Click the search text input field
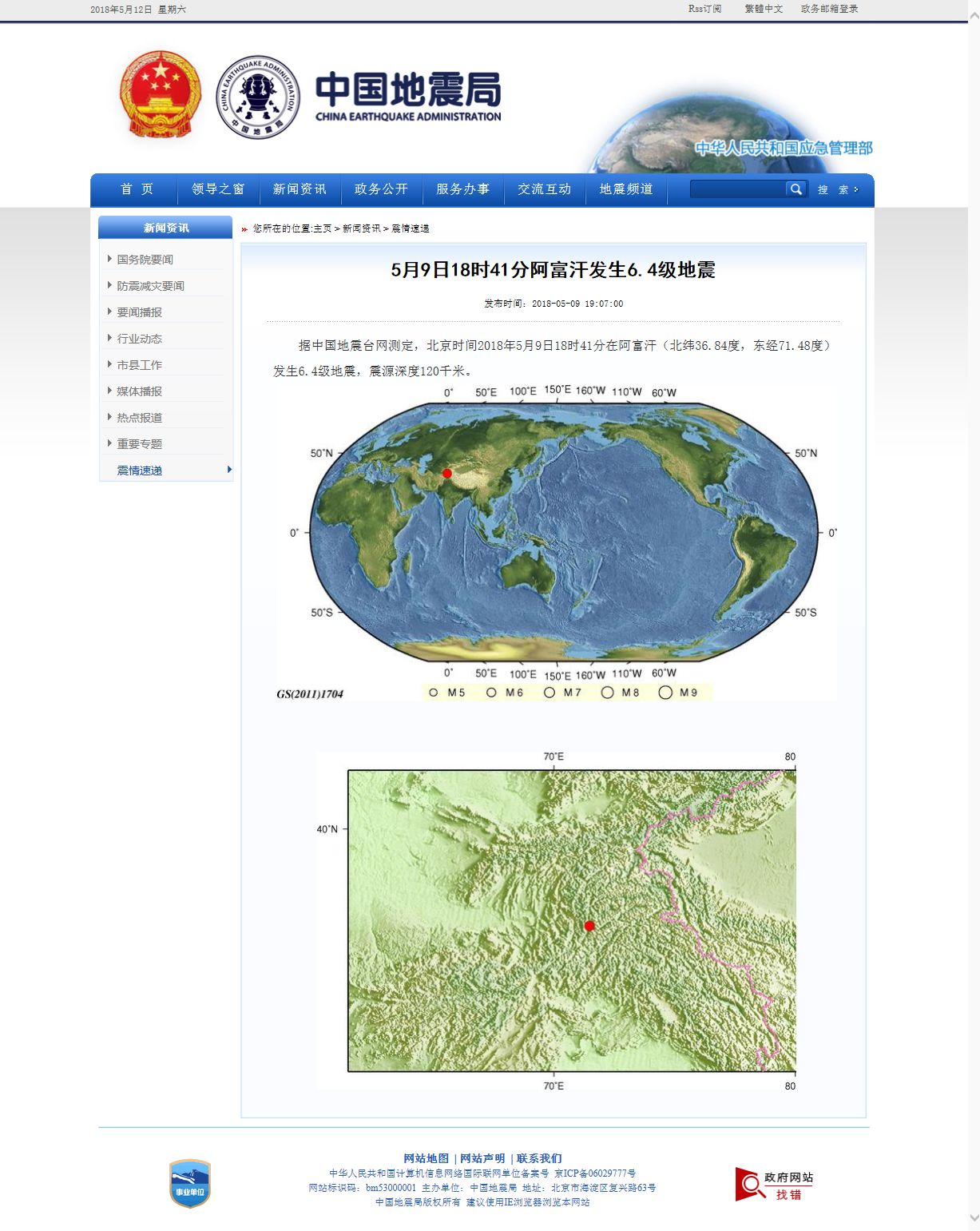The height and width of the screenshot is (1231, 980). 738,189
